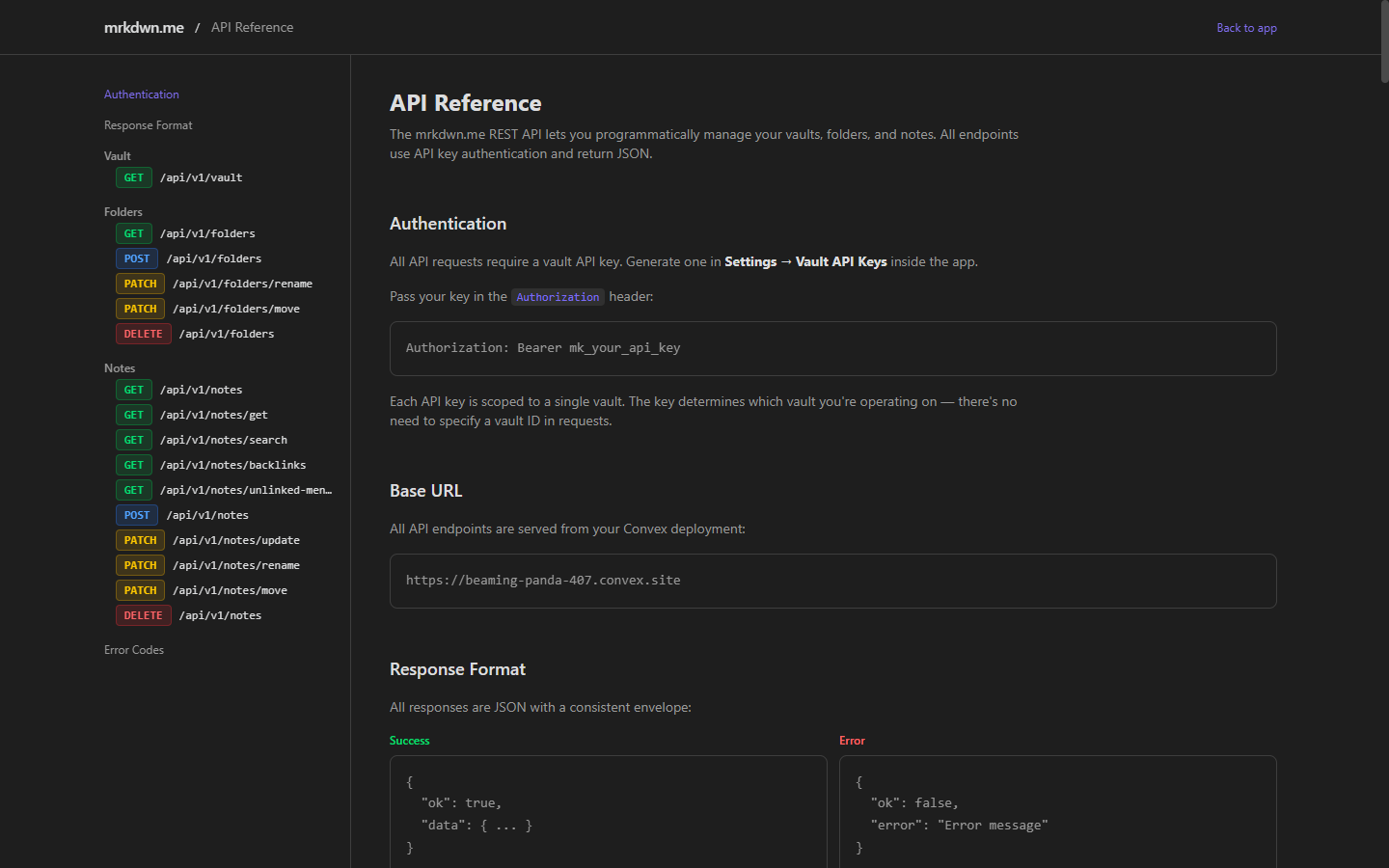This screenshot has width=1389, height=868.
Task: Click the GET badge next to /api/v1/vault
Action: pyautogui.click(x=133, y=177)
